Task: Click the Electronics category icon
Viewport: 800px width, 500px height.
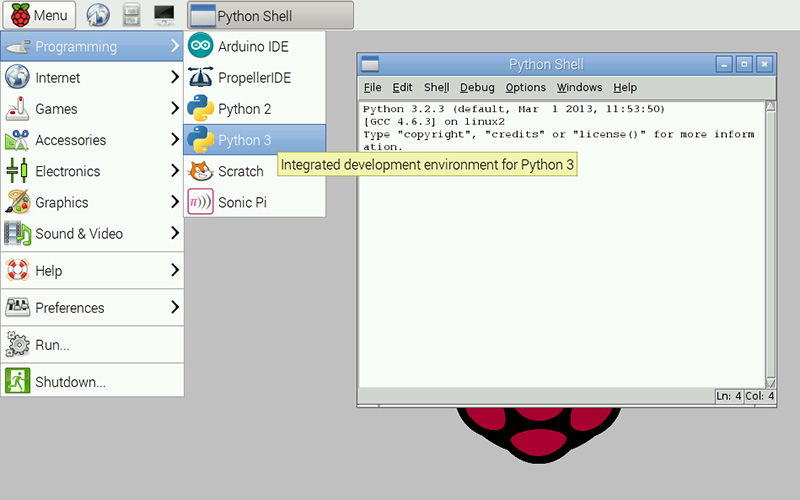Action: 17,171
